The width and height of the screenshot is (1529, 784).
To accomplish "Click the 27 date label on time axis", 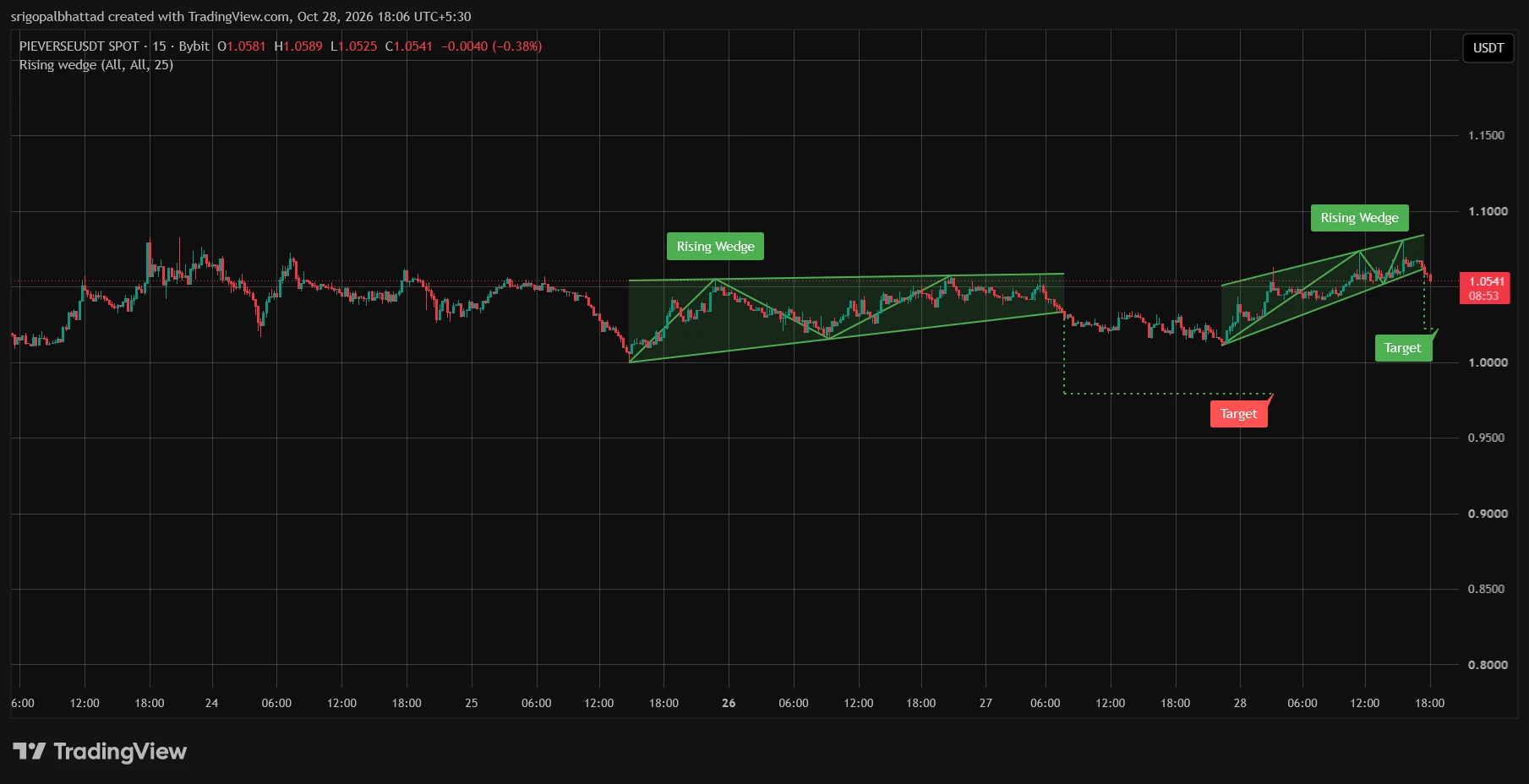I will click(986, 703).
